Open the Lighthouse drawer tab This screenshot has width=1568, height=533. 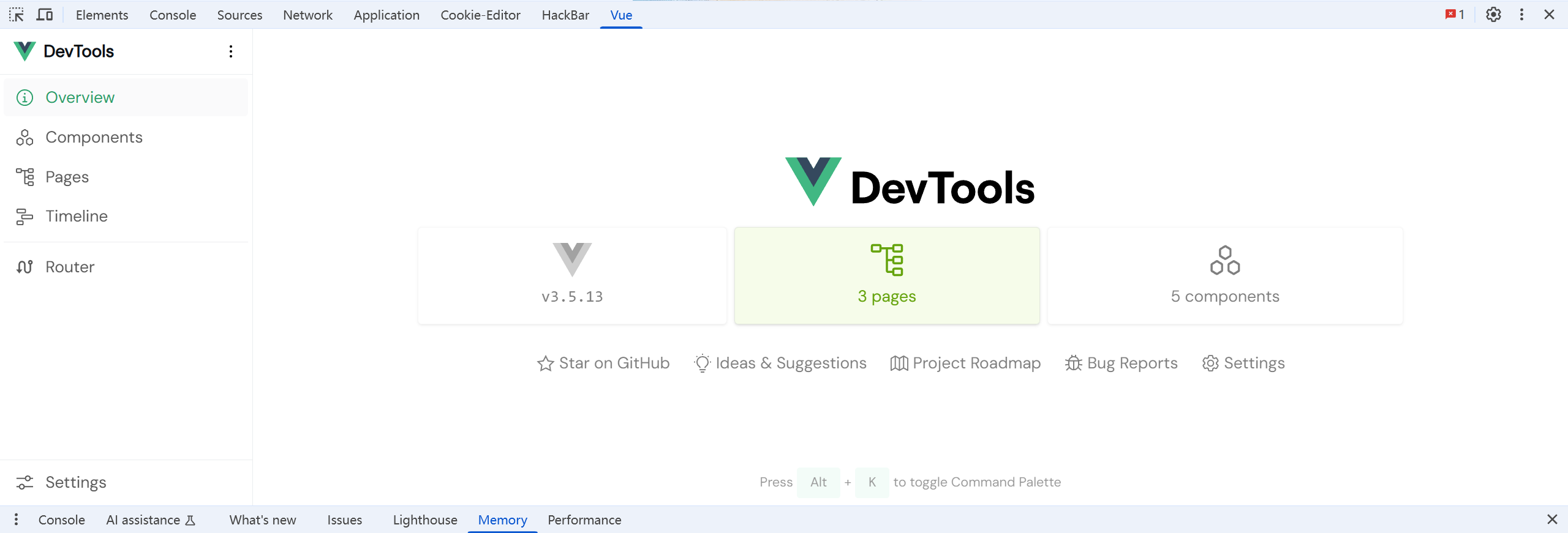(x=425, y=520)
